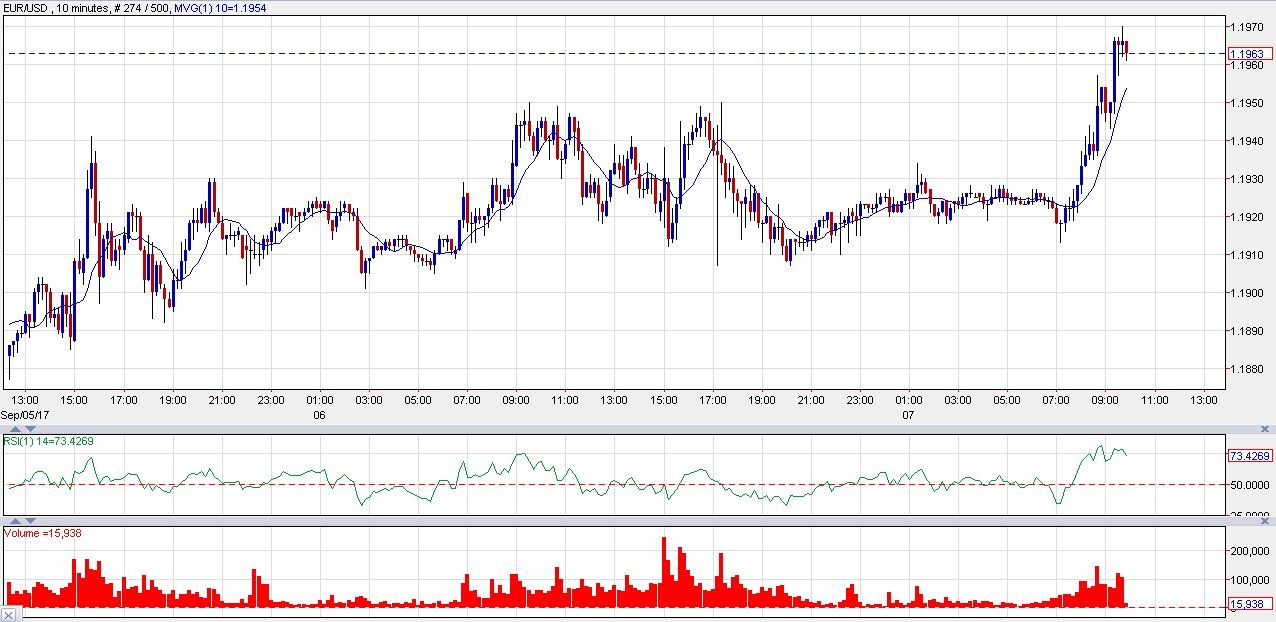Select the 10 minutes timeframe label
This screenshot has height=622, width=1276.
coord(84,7)
